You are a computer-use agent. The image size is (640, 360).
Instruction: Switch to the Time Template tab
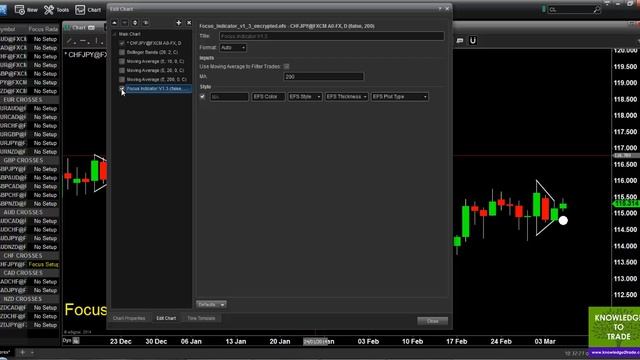tap(201, 318)
